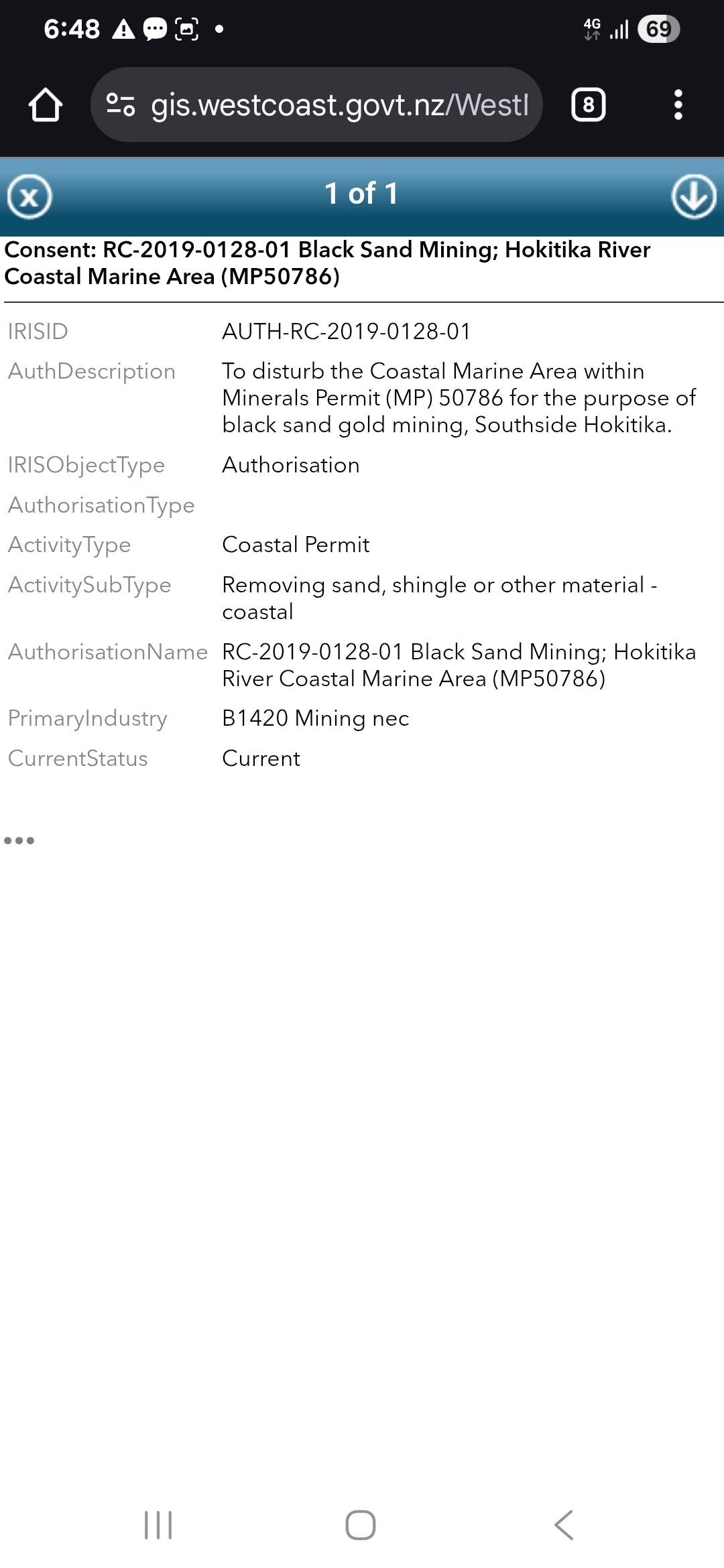Tap the '1 of 1' result header
The width and height of the screenshot is (724, 1568).
point(361,194)
